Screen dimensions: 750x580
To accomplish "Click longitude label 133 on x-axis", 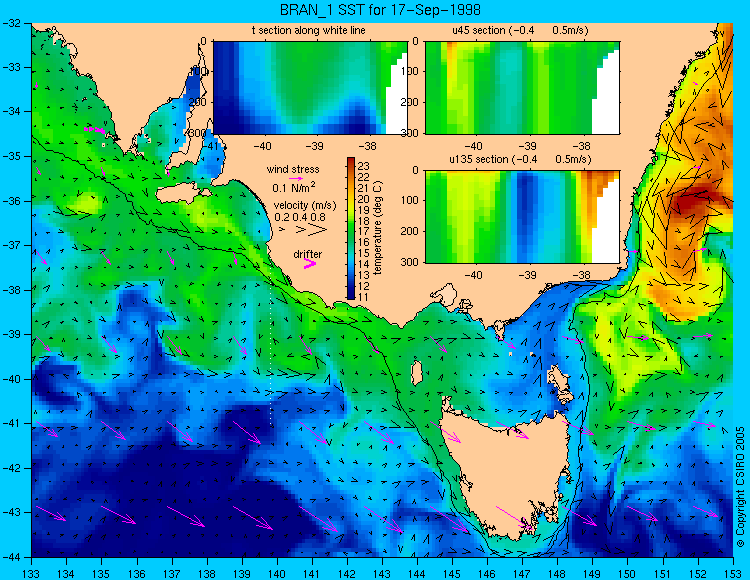I will coord(31,573).
